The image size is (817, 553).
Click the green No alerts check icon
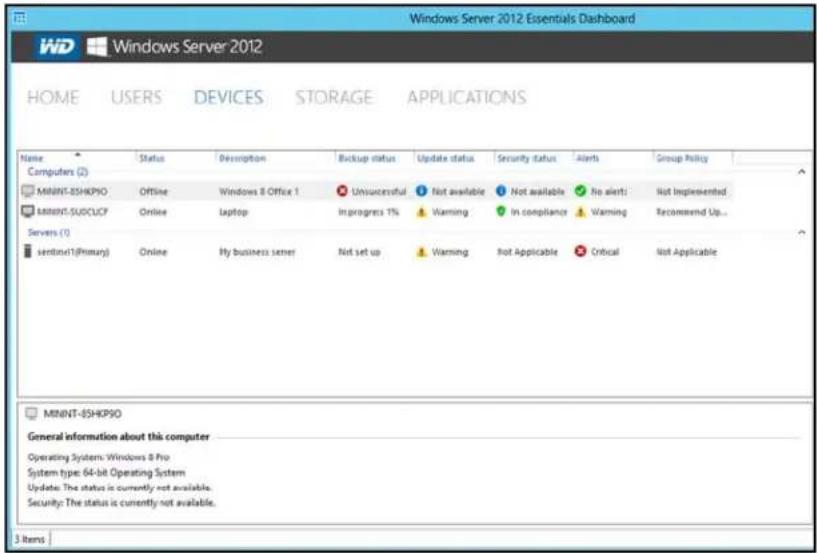[x=580, y=192]
